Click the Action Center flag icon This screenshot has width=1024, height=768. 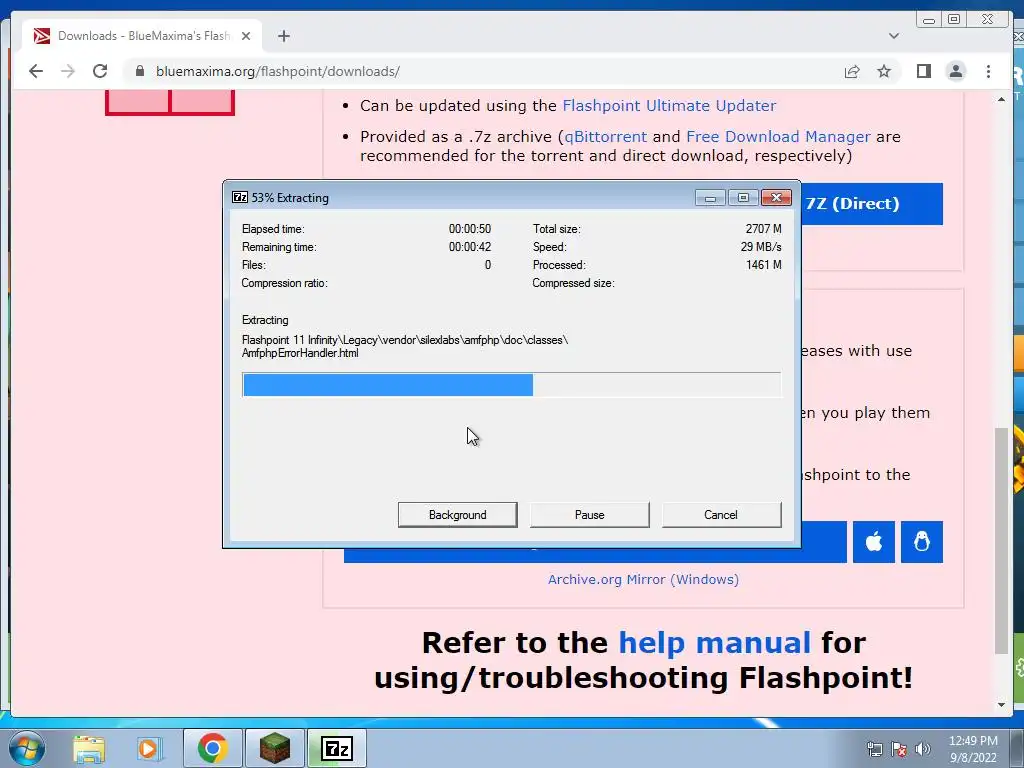click(899, 749)
